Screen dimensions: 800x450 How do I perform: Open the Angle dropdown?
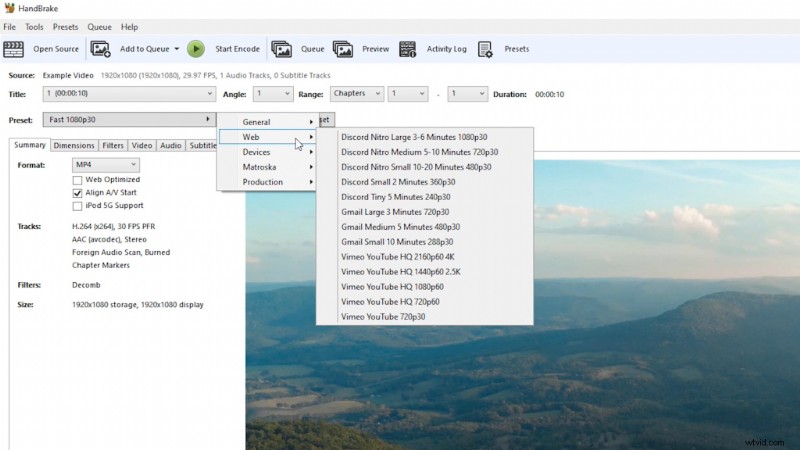click(x=273, y=94)
